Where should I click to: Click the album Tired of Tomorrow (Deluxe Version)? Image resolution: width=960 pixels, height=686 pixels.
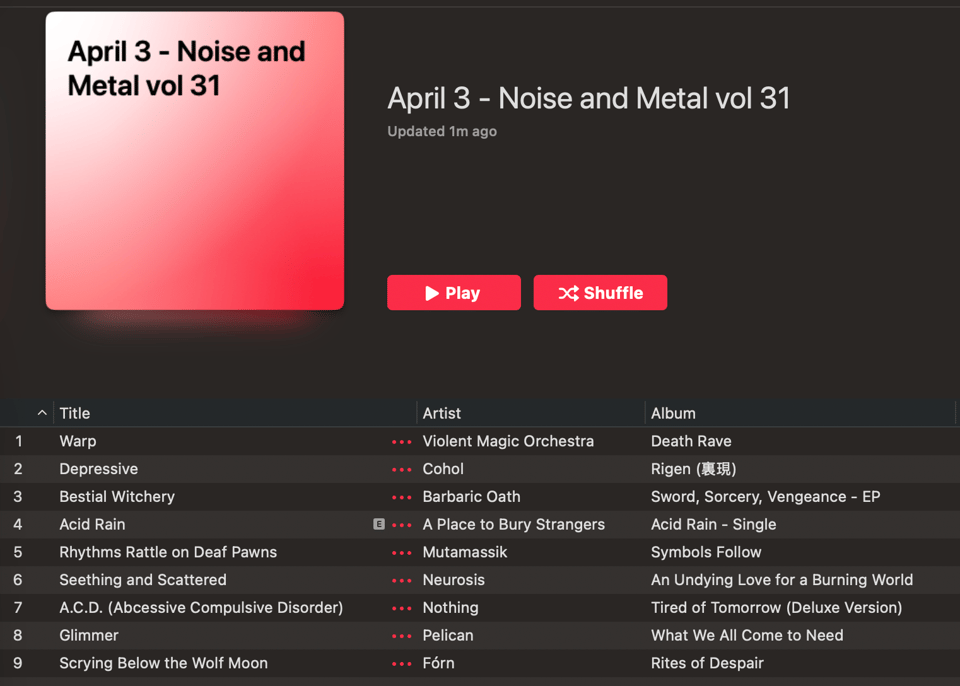(x=776, y=608)
